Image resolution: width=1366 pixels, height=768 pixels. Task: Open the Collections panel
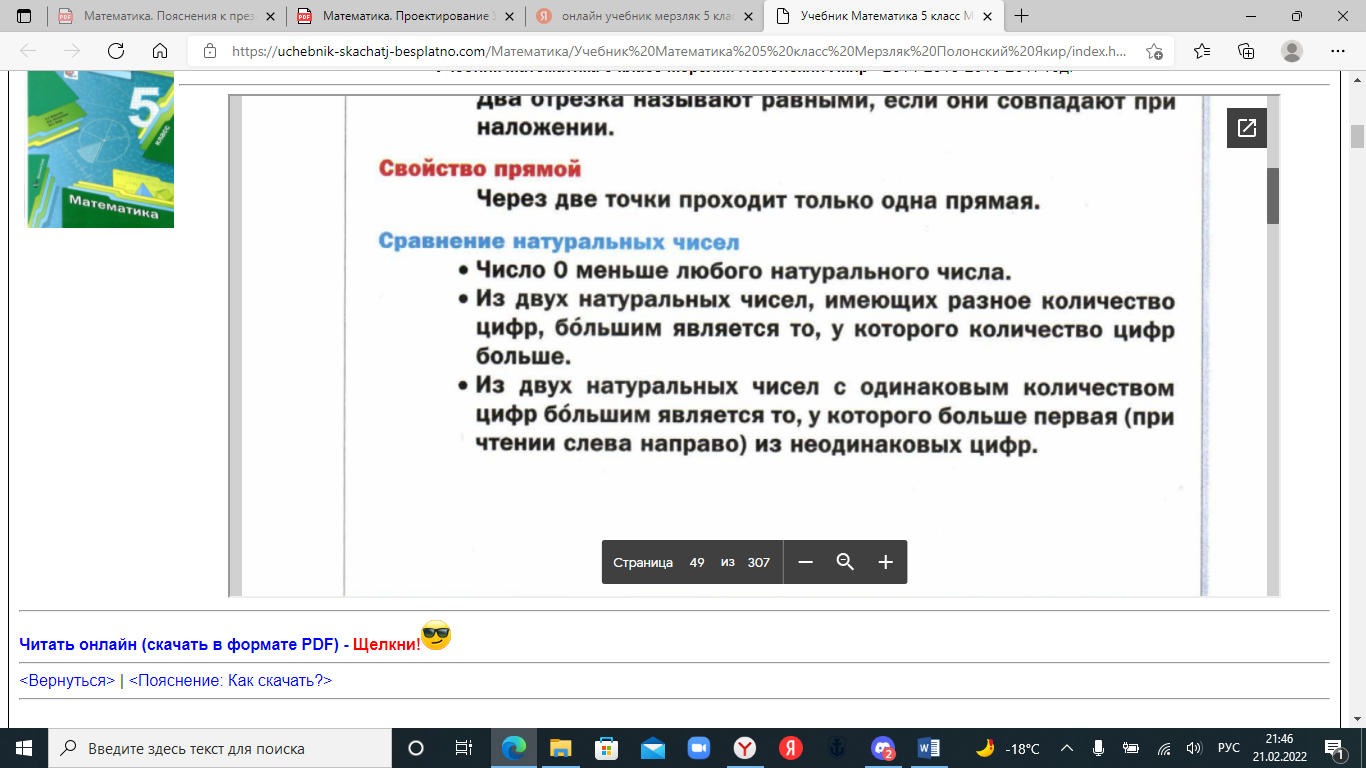tap(1246, 51)
